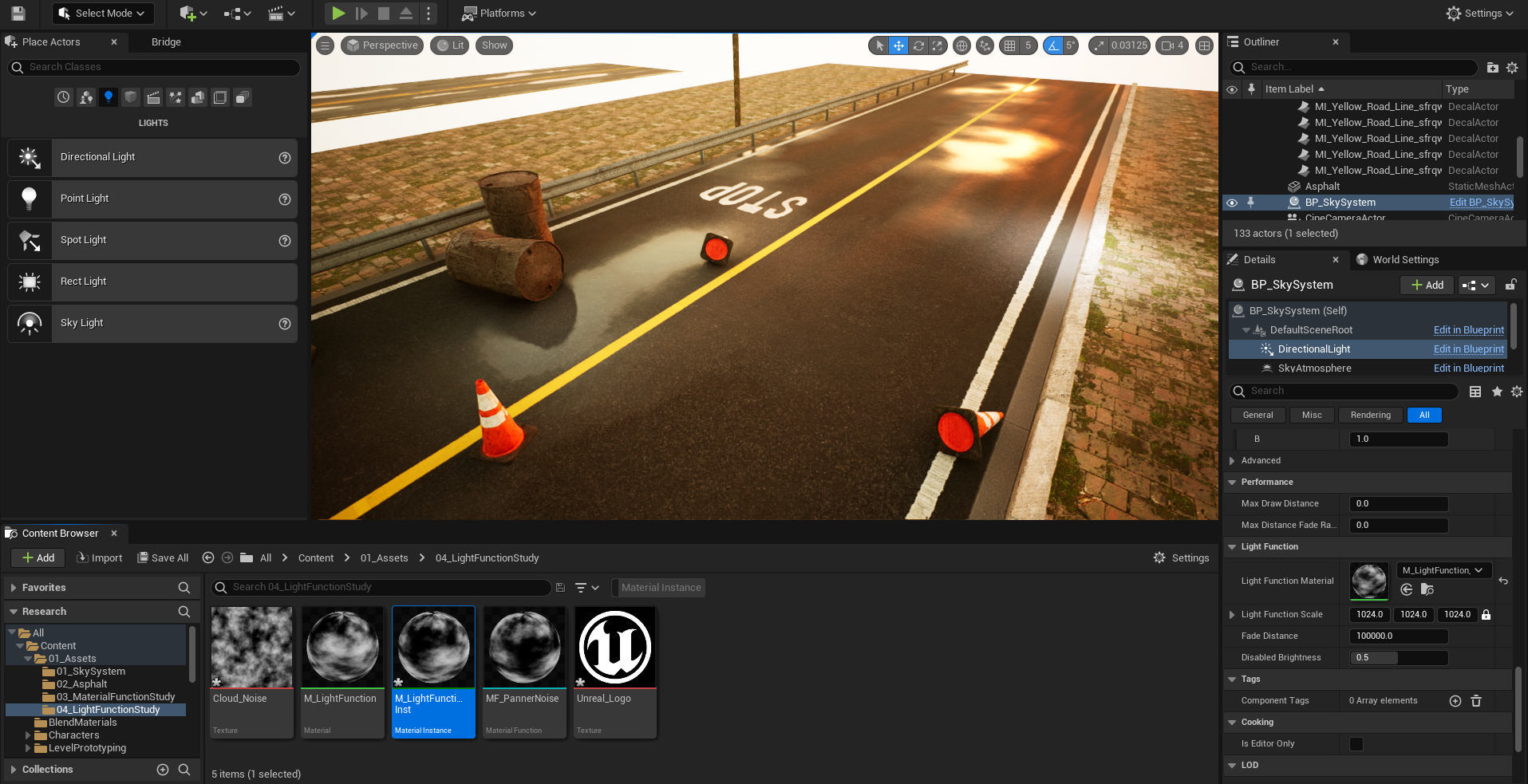Open the play options three-dot menu

pyautogui.click(x=428, y=14)
